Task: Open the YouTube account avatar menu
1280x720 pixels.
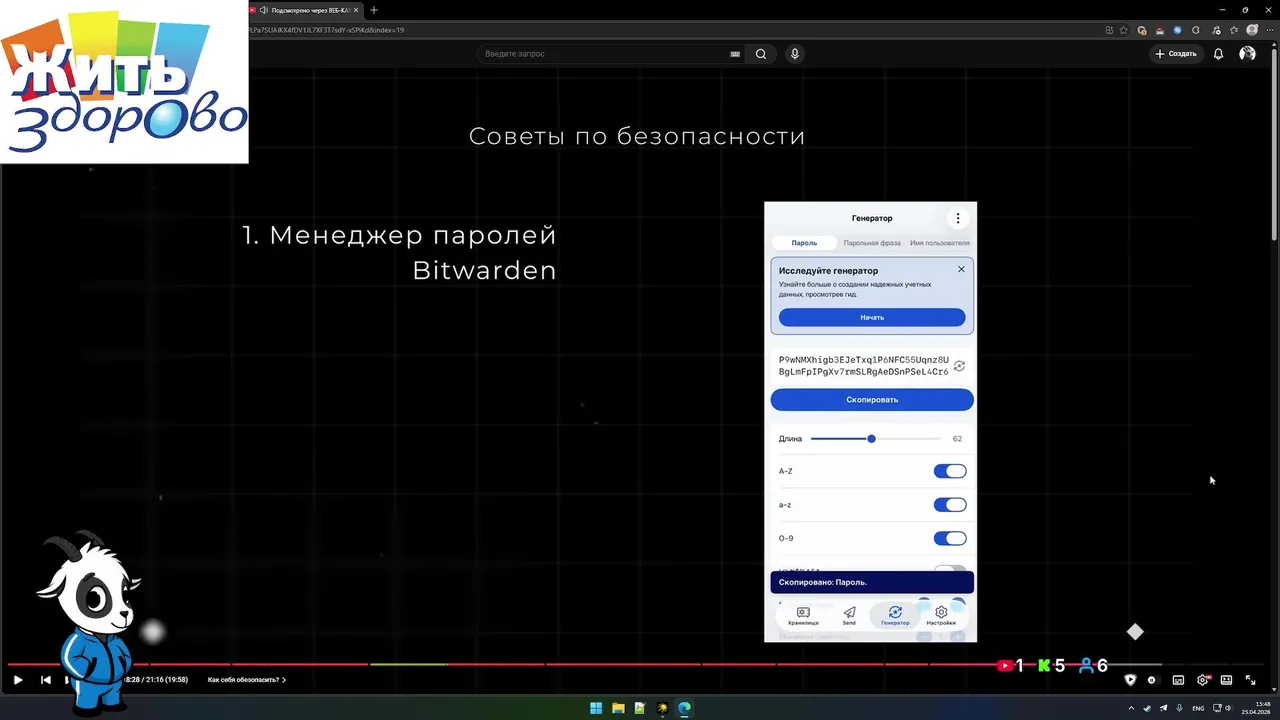Action: click(x=1247, y=54)
